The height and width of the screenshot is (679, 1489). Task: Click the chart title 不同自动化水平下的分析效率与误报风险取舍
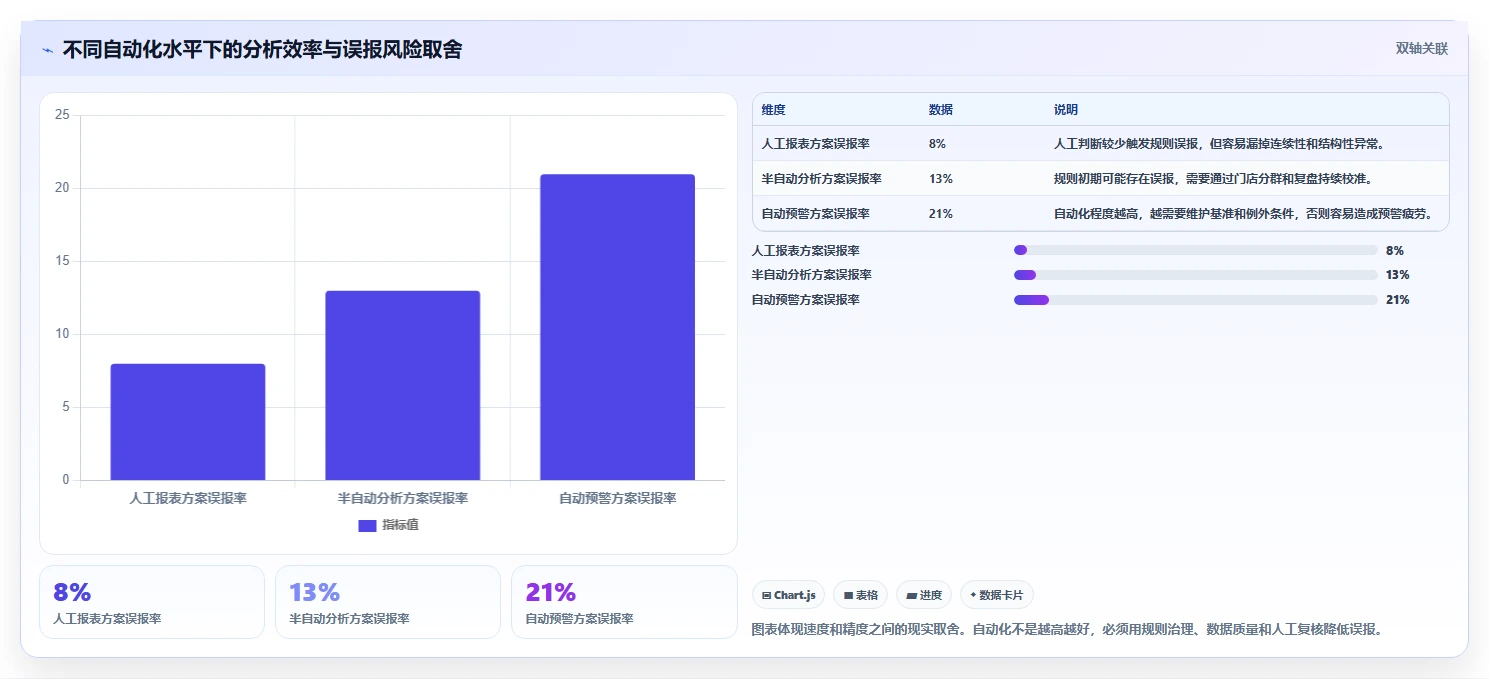262,49
